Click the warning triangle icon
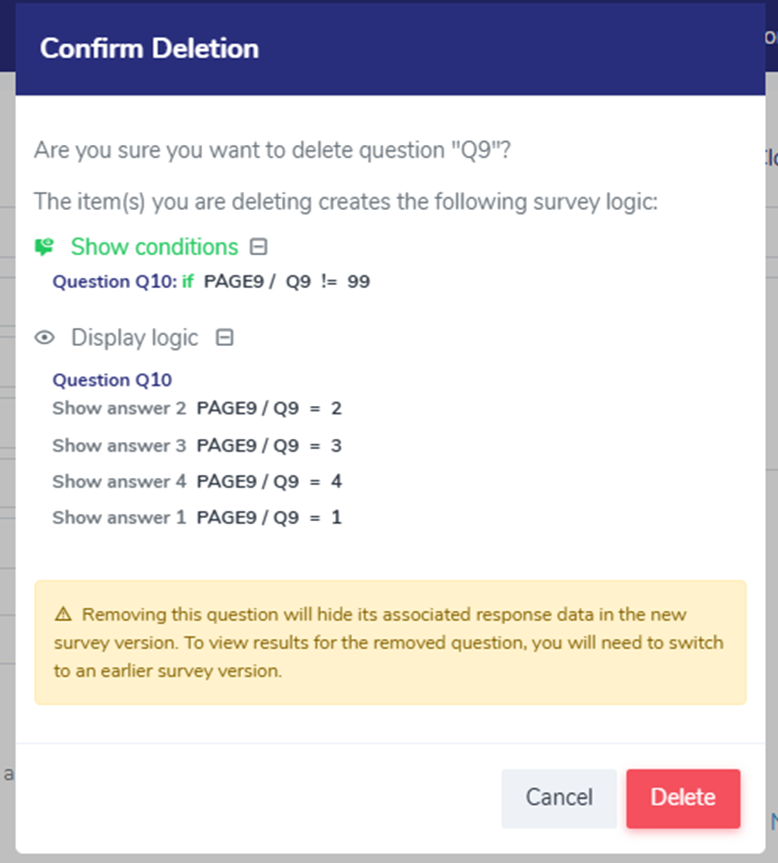The height and width of the screenshot is (863, 778). pyautogui.click(x=63, y=614)
